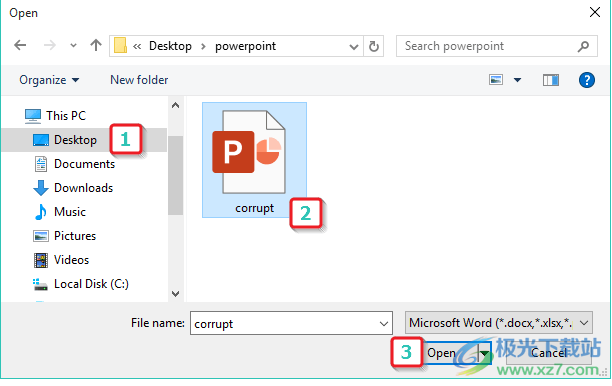Open Local Disk (C:) in navigation pane
Viewport: 612px width, 386px height.
click(91, 284)
